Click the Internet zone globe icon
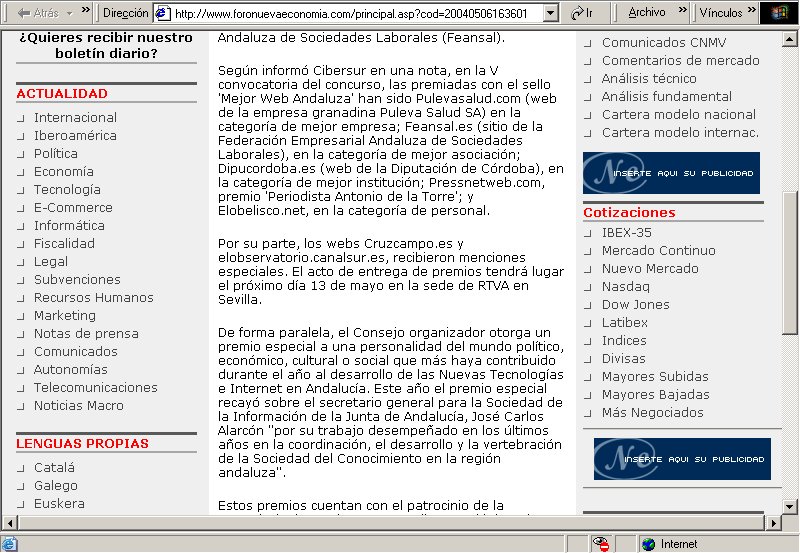800x553 pixels. click(x=648, y=544)
